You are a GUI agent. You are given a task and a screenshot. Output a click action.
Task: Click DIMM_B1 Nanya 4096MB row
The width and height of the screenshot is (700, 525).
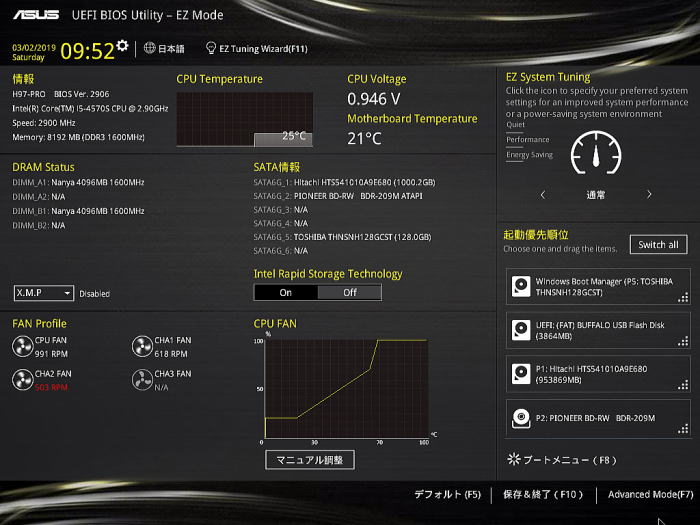[78, 211]
